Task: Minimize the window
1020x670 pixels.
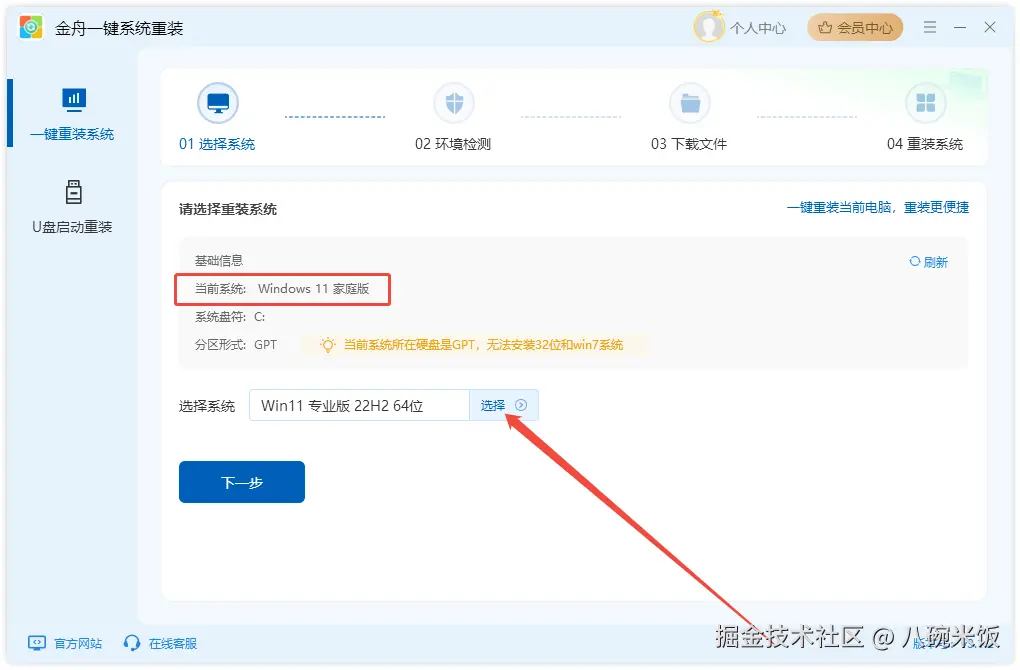Action: pos(960,27)
